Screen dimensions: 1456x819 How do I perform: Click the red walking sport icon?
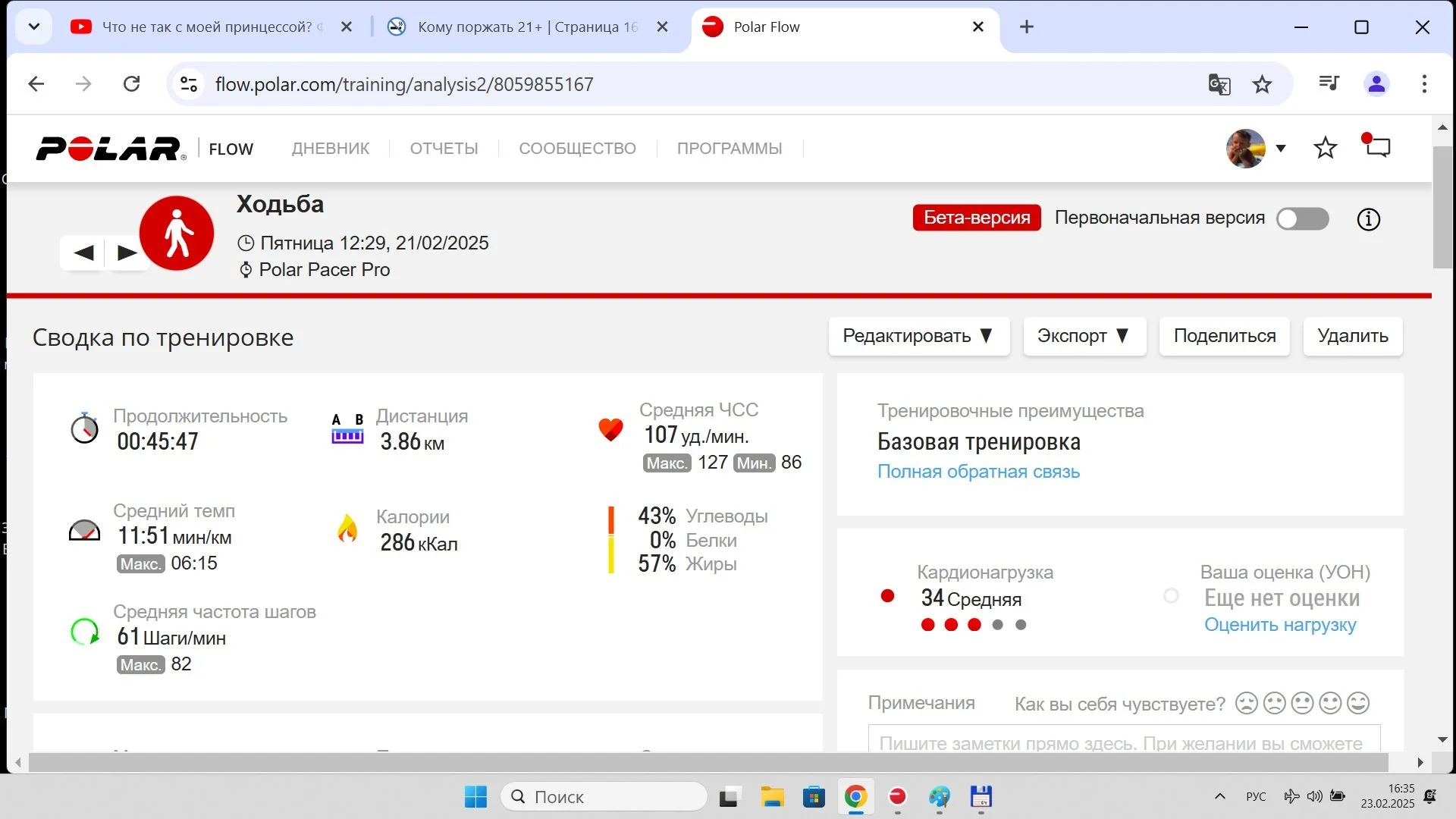[x=177, y=233]
